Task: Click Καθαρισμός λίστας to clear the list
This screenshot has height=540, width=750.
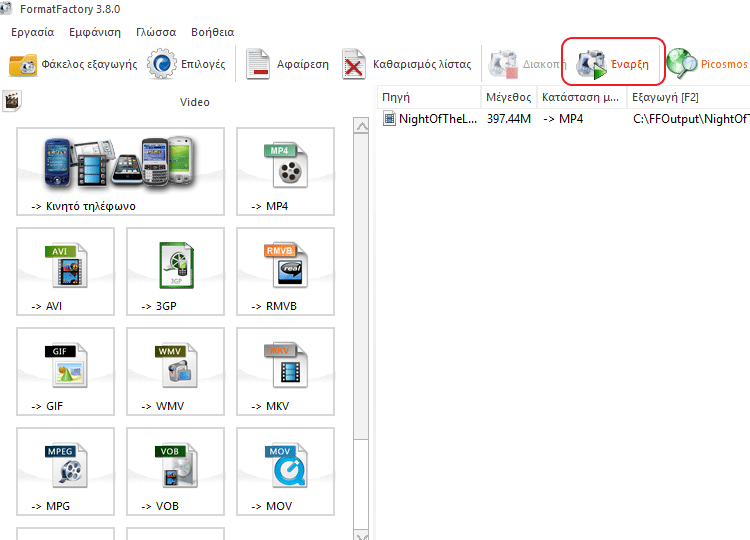Action: [407, 64]
